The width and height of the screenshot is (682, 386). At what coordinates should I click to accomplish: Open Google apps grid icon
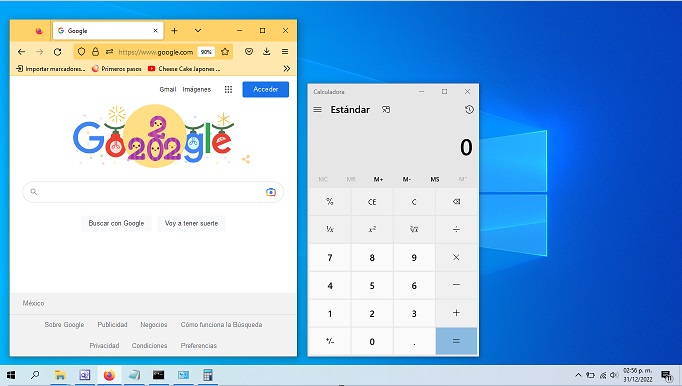[x=228, y=89]
